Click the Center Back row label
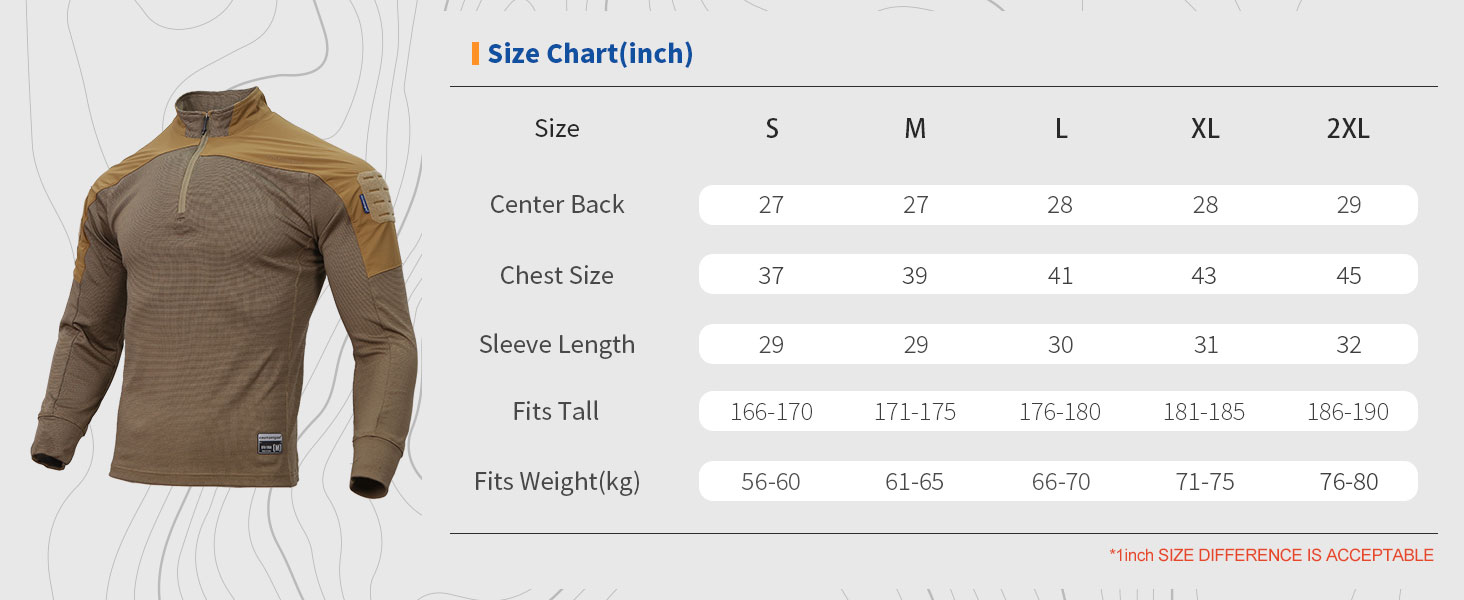 click(x=557, y=205)
